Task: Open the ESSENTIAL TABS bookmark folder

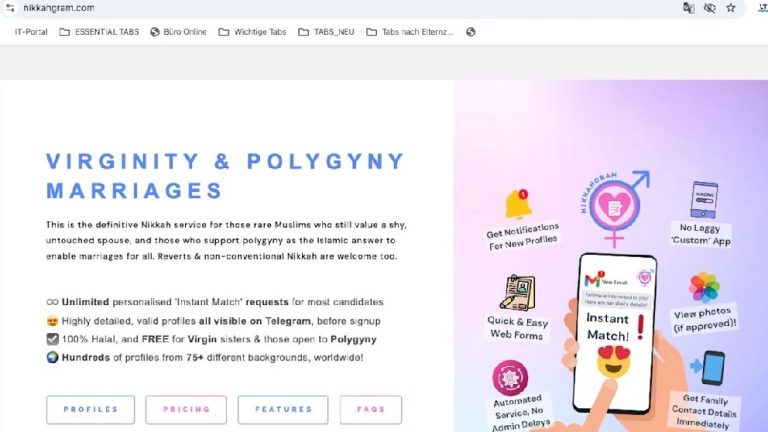Action: click(99, 32)
